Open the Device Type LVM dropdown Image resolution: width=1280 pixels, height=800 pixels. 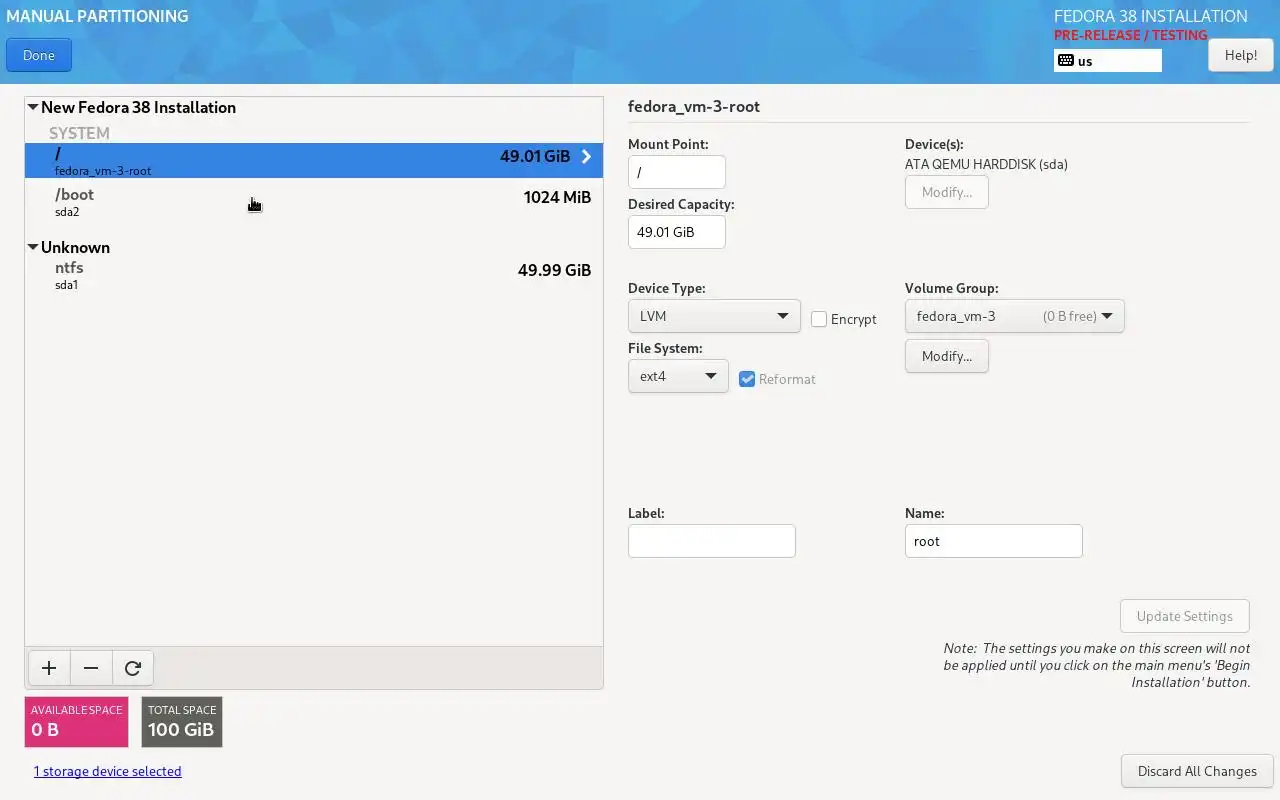tap(714, 316)
